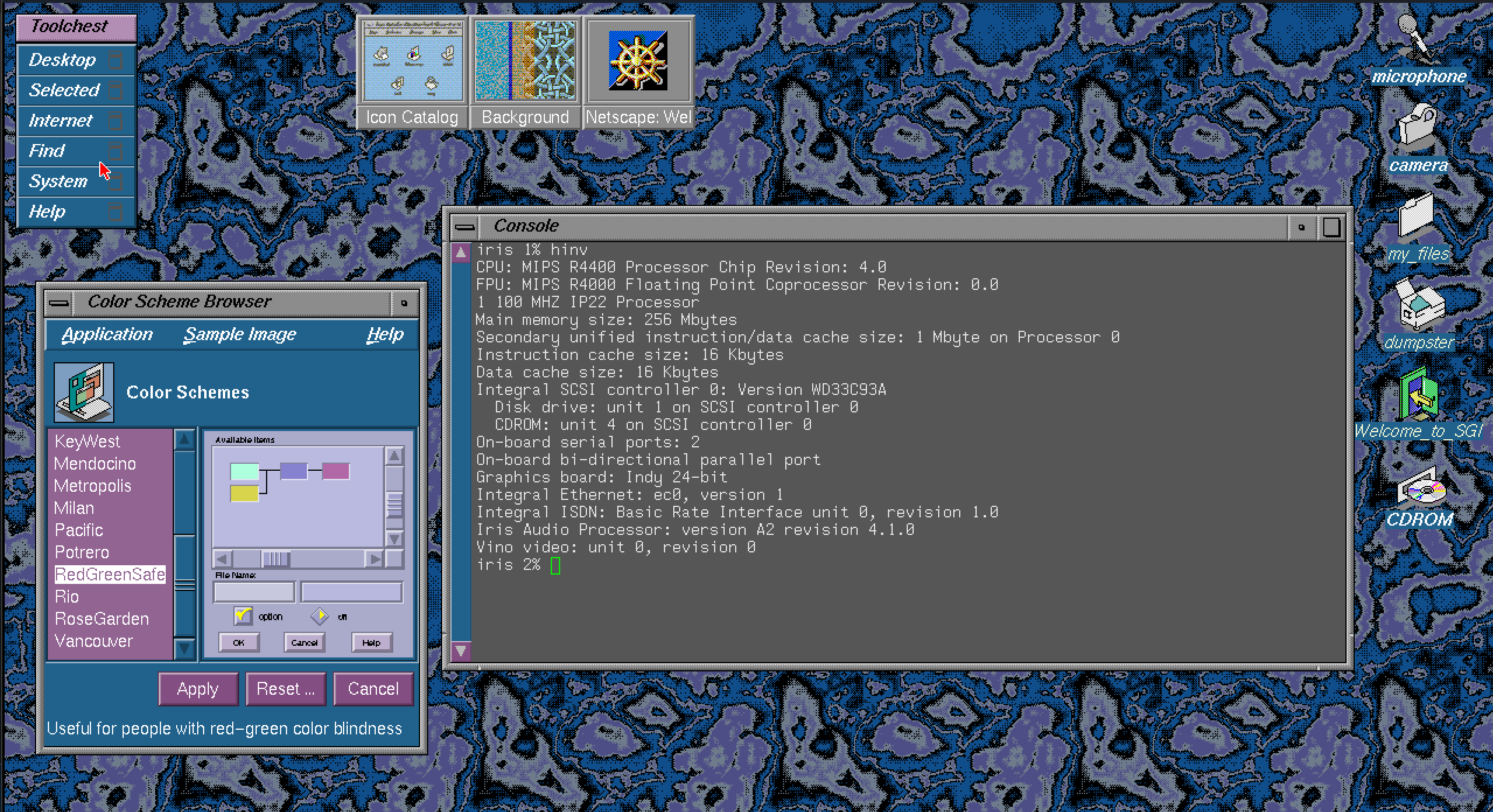Toggle the diamond radio button in sample

pyautogui.click(x=320, y=616)
